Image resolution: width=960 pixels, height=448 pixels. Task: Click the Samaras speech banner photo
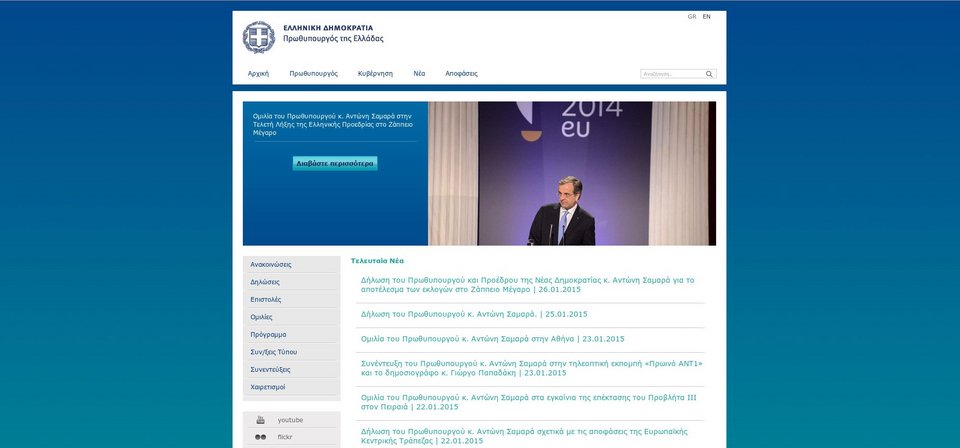point(572,173)
